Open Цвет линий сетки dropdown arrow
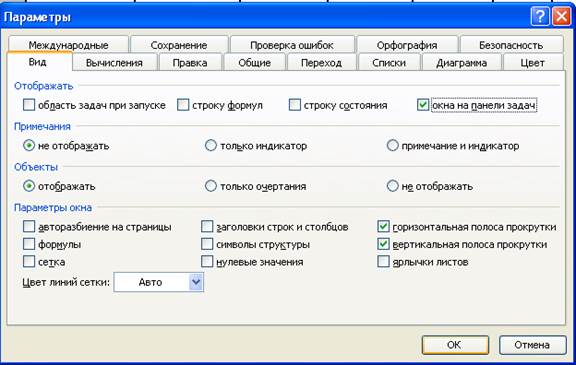The image size is (576, 365). point(196,282)
